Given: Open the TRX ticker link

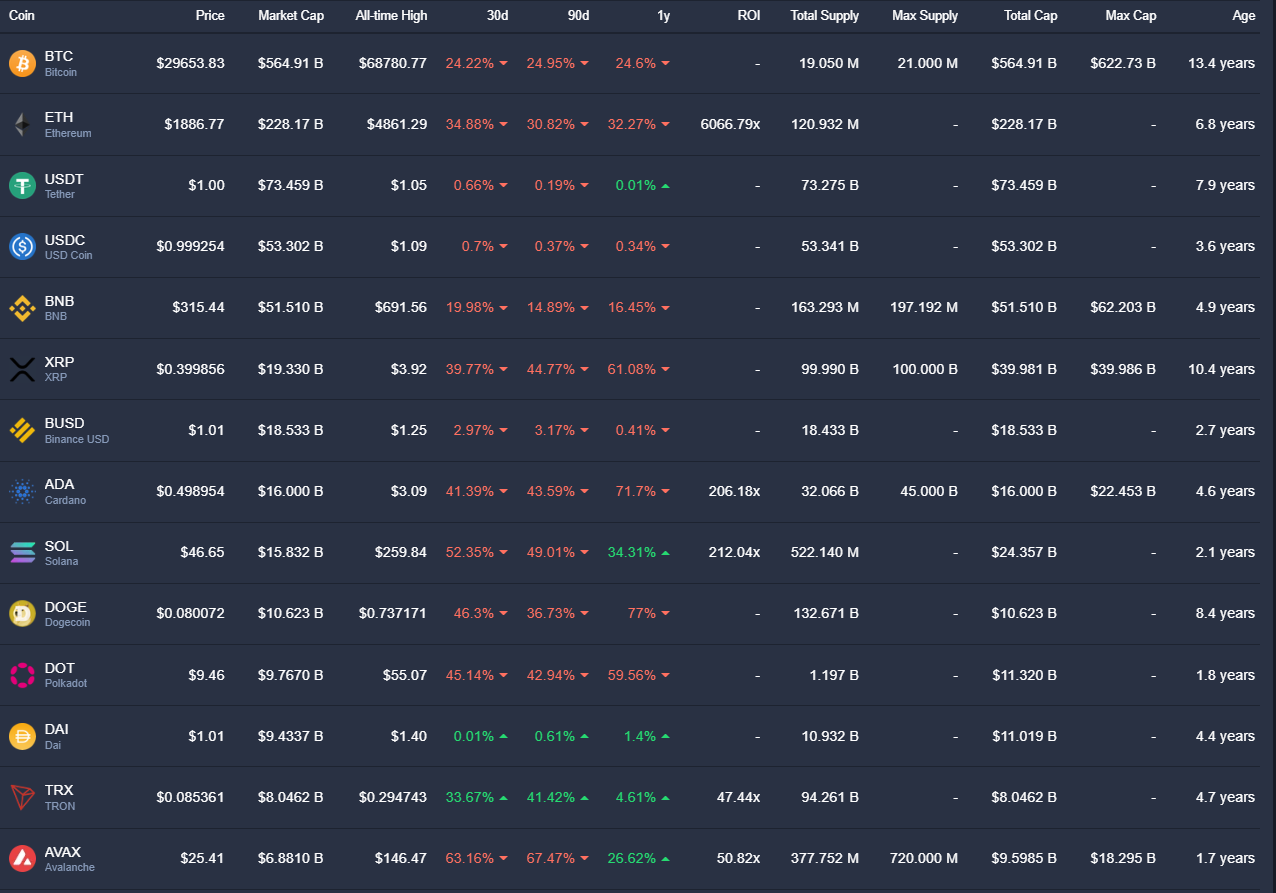Looking at the screenshot, I should click(59, 790).
